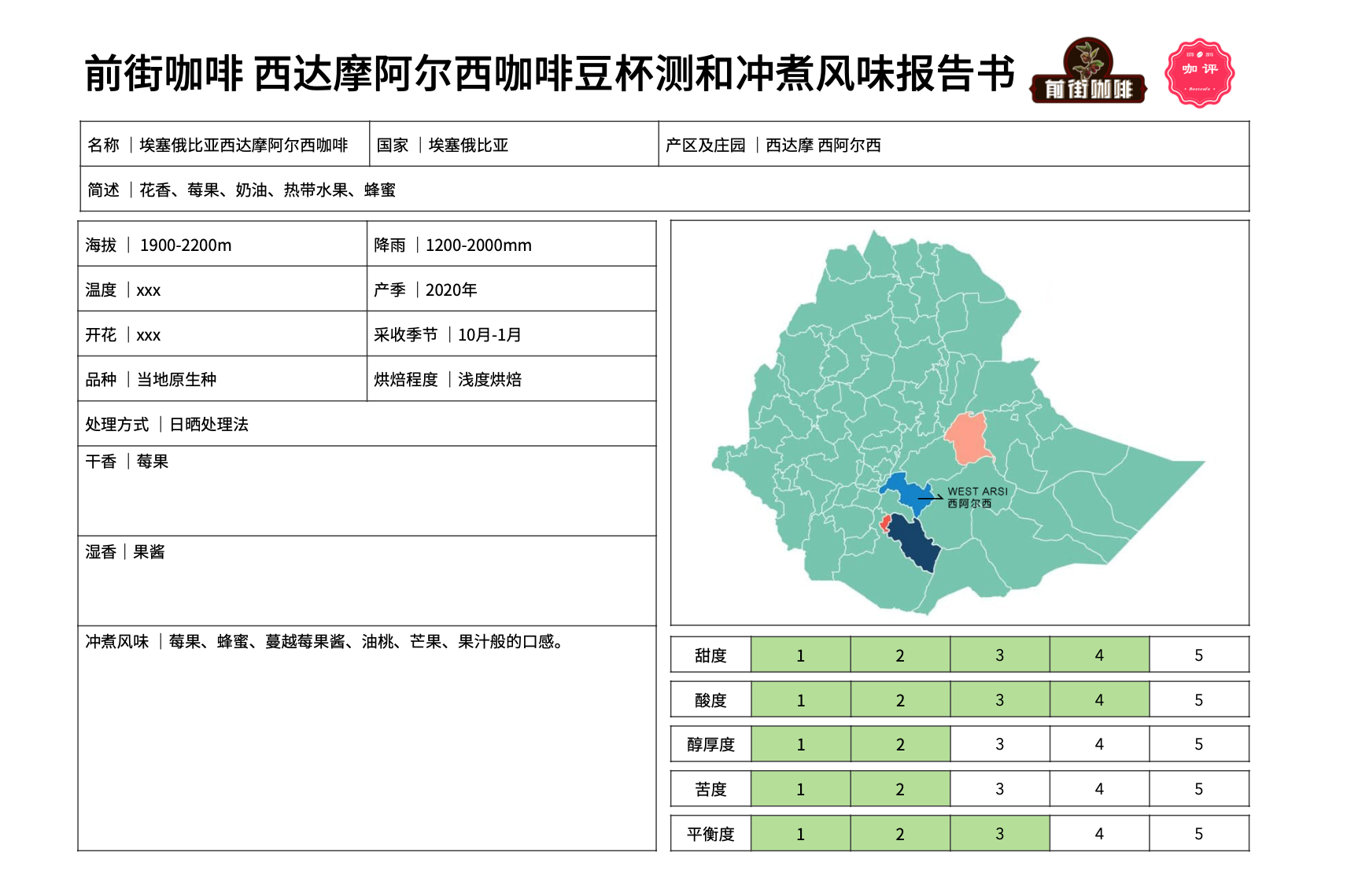
Task: Select acidity score cell 4 in 酸度 row
Action: coord(1099,699)
